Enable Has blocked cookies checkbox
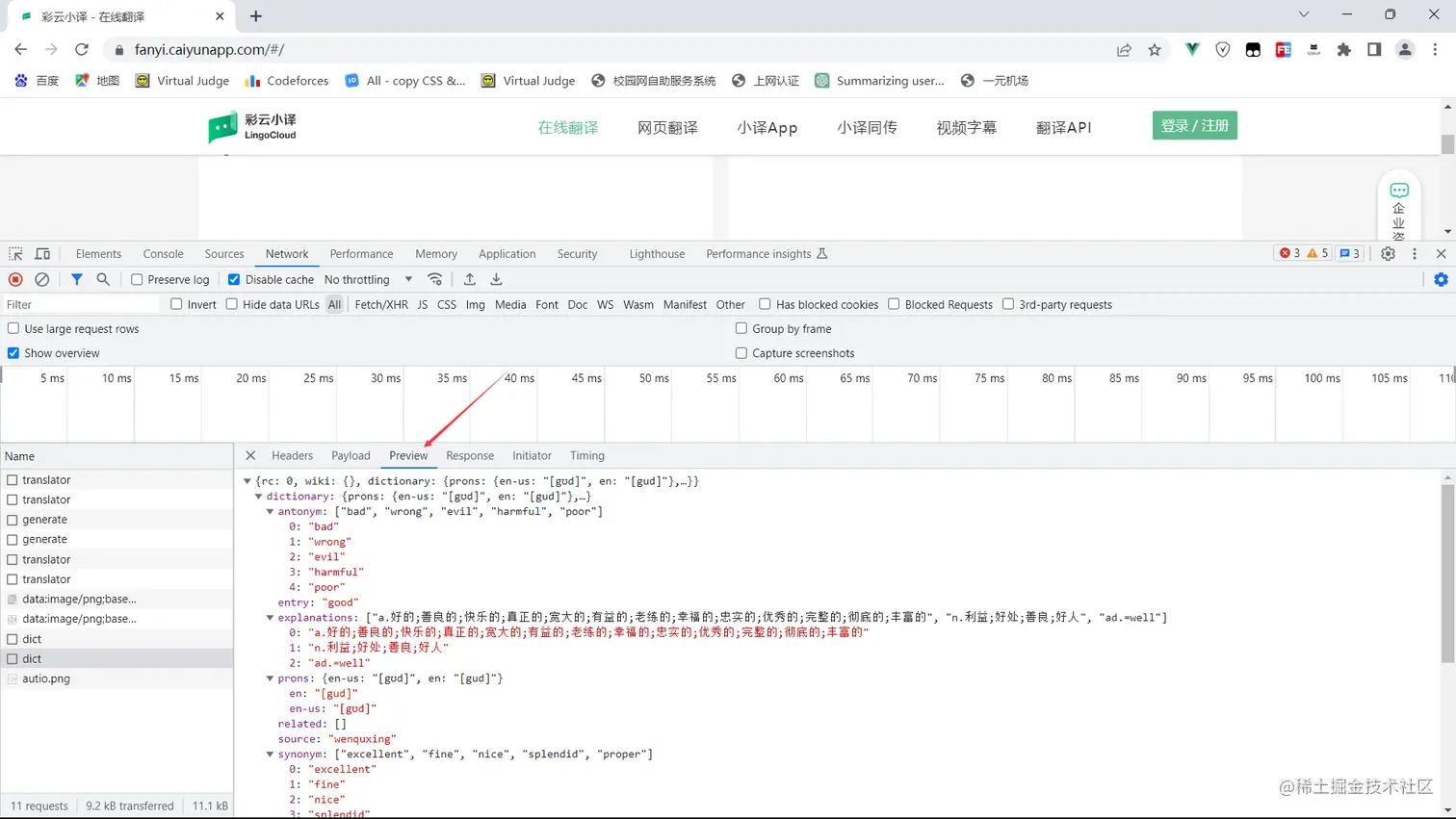This screenshot has width=1456, height=819. pyautogui.click(x=765, y=304)
